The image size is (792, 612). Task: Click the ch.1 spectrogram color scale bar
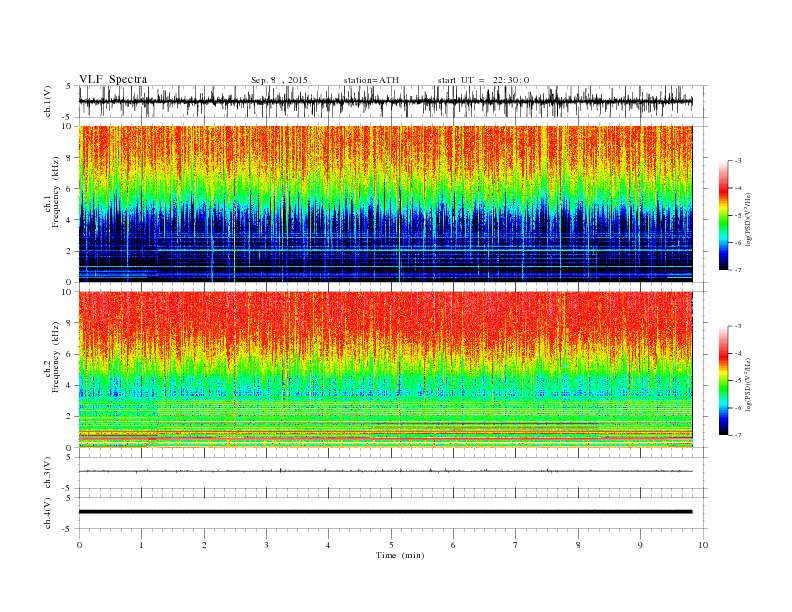723,215
